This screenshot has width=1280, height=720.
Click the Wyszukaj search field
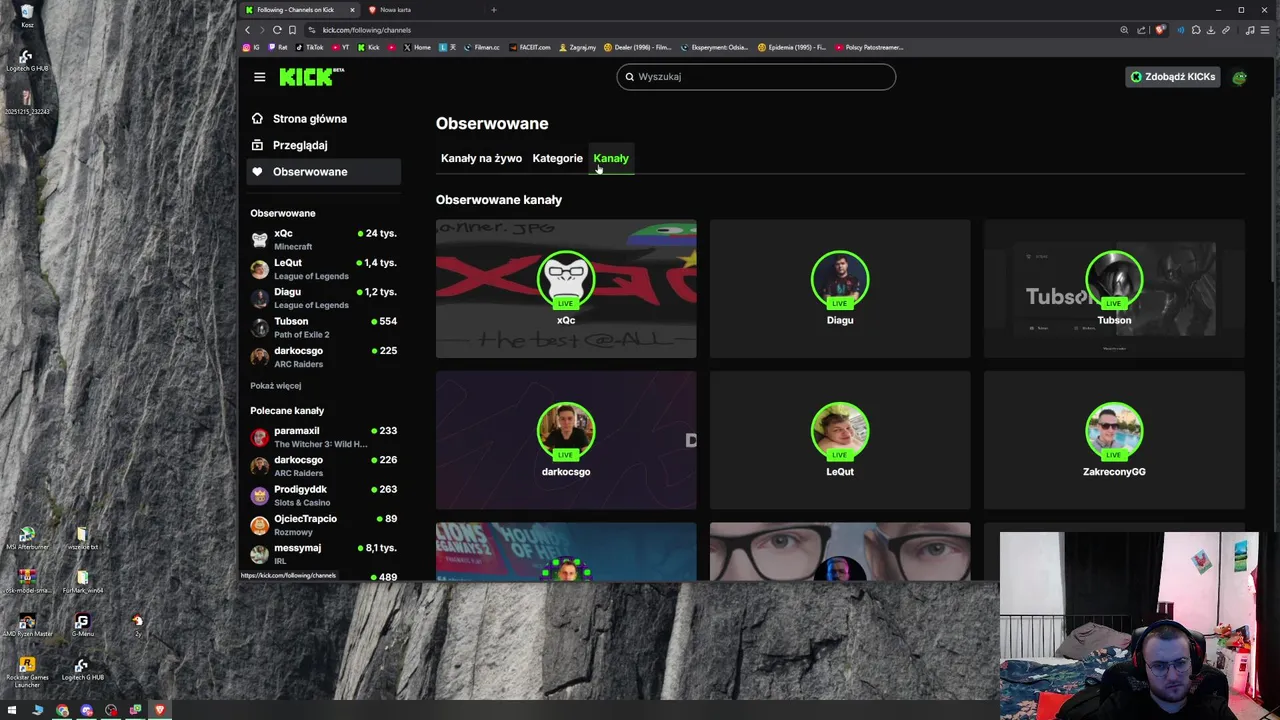click(756, 77)
